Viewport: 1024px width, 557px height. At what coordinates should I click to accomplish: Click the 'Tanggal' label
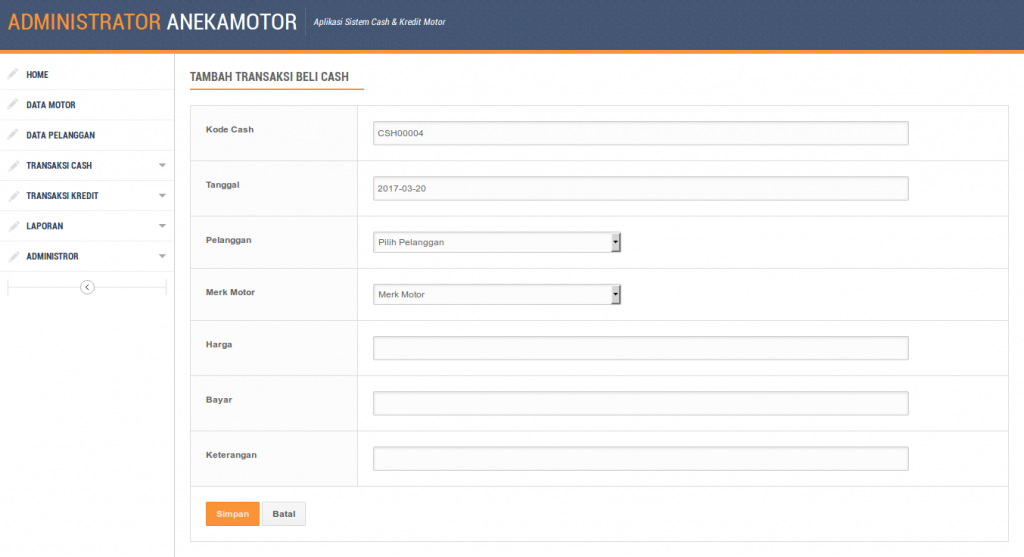pyautogui.click(x=223, y=185)
